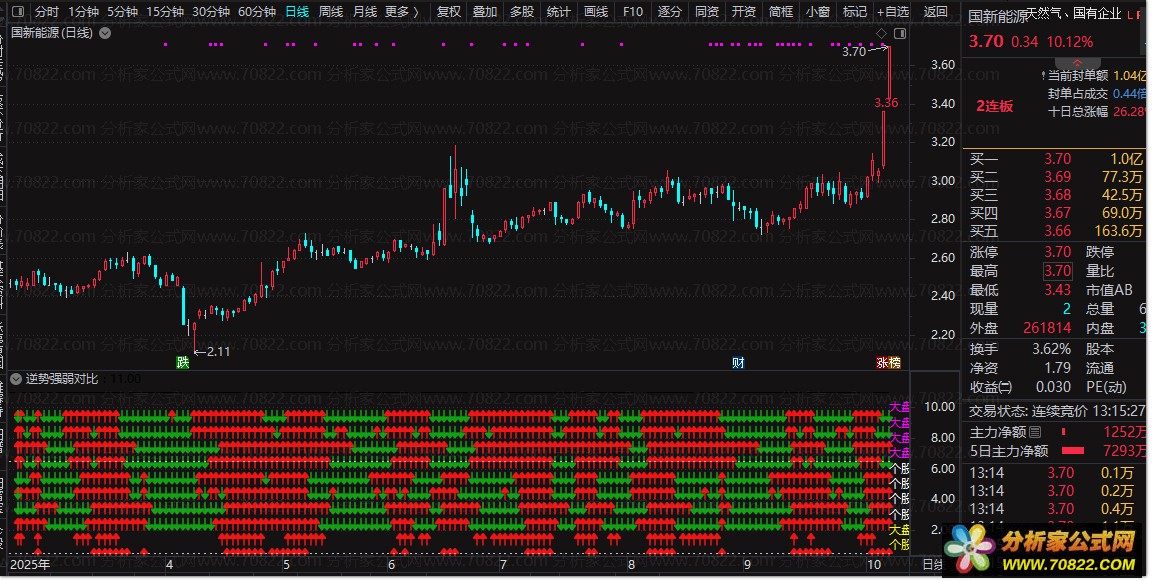Toggle the sidebar panel icon at toolbar start
1152x581 pixels.
(x=18, y=12)
